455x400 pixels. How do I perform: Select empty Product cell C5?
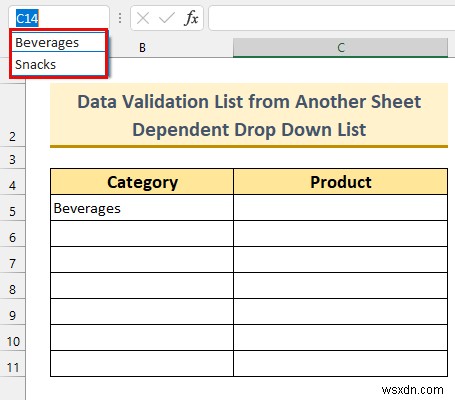340,208
